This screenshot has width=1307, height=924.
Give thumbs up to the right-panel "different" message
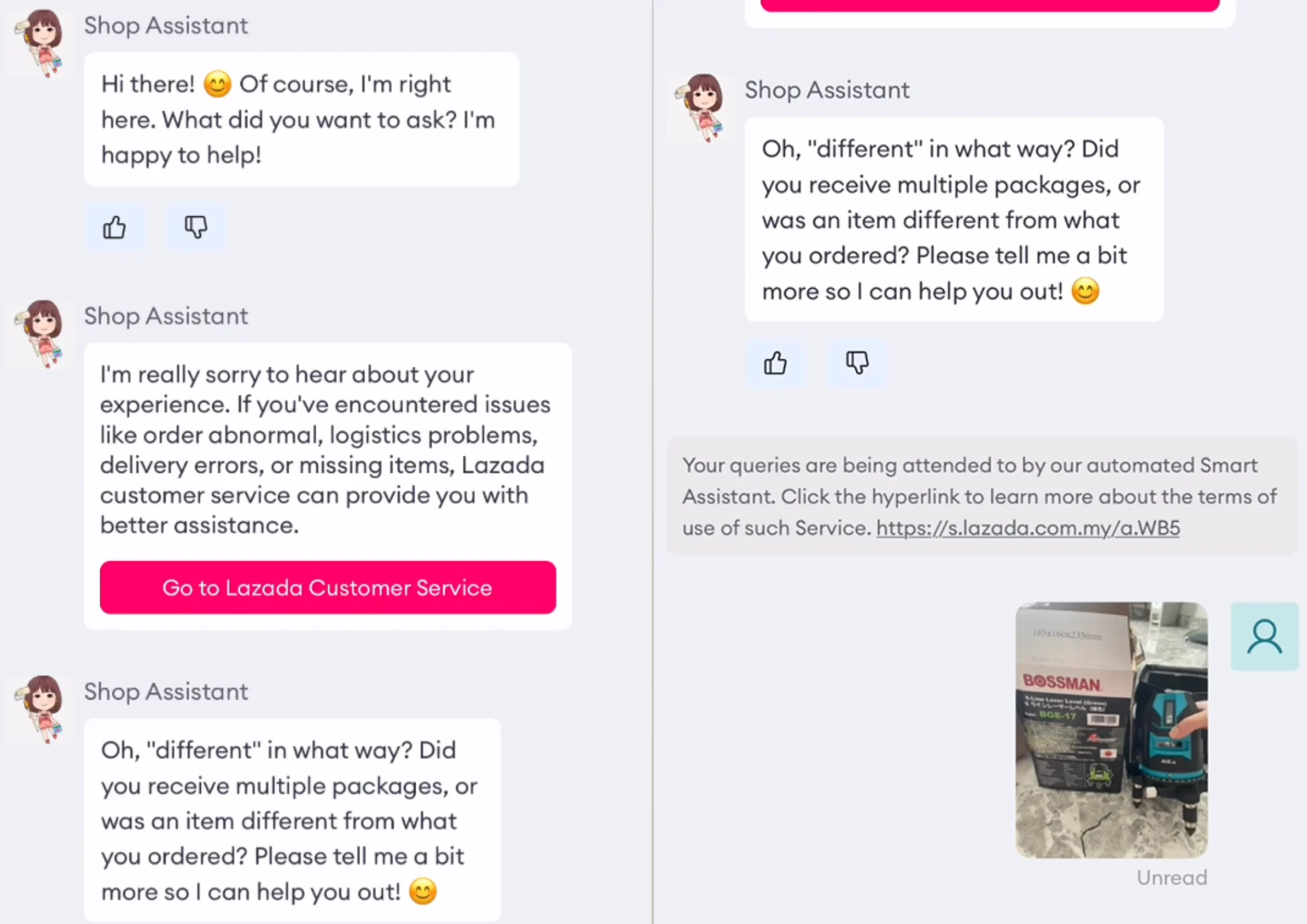pos(775,363)
